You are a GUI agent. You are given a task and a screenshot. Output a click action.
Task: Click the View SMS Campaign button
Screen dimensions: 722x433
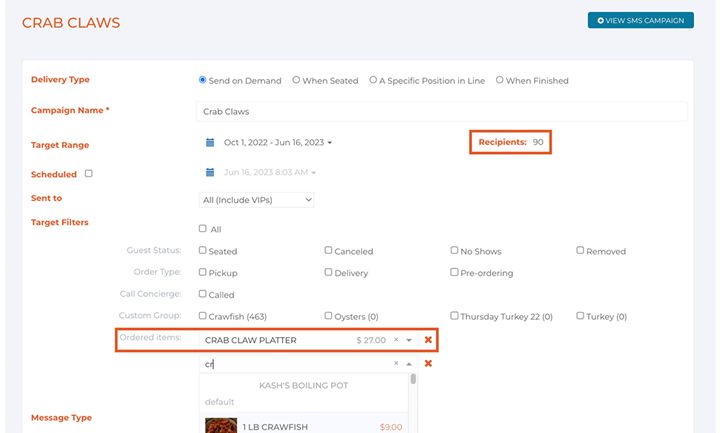(640, 20)
